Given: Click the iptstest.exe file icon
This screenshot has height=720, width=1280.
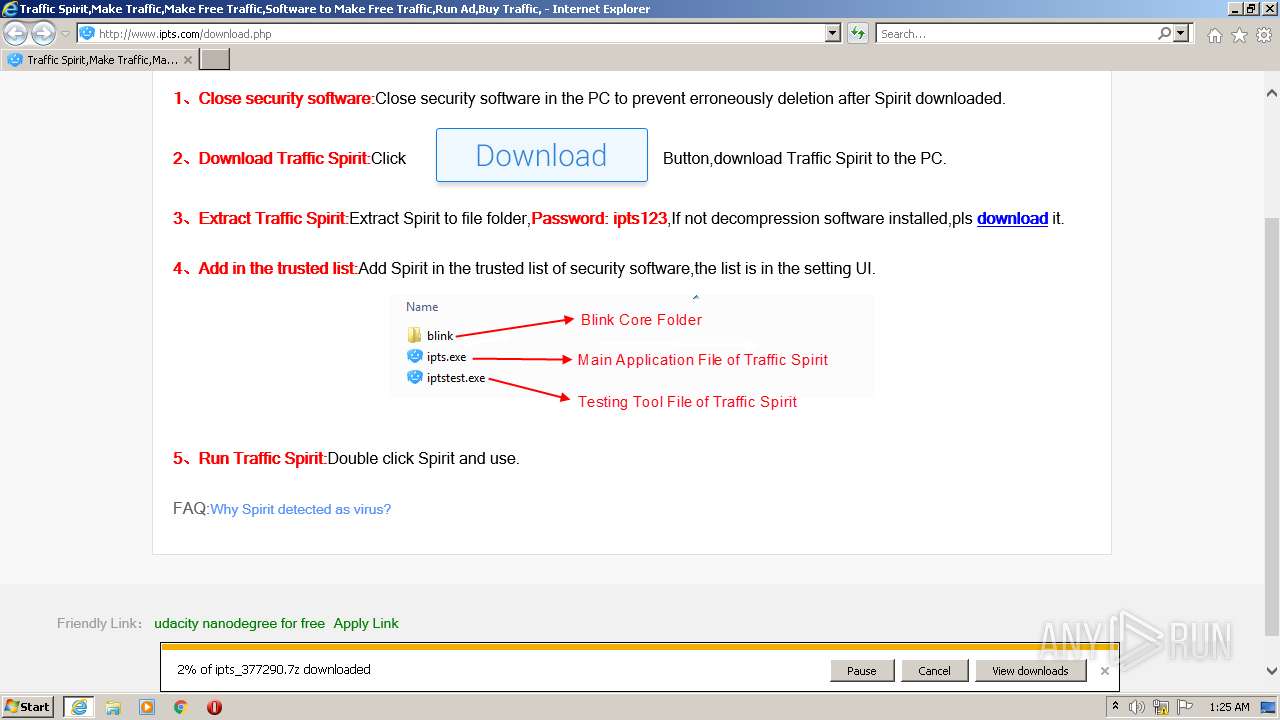Looking at the screenshot, I should click(414, 377).
